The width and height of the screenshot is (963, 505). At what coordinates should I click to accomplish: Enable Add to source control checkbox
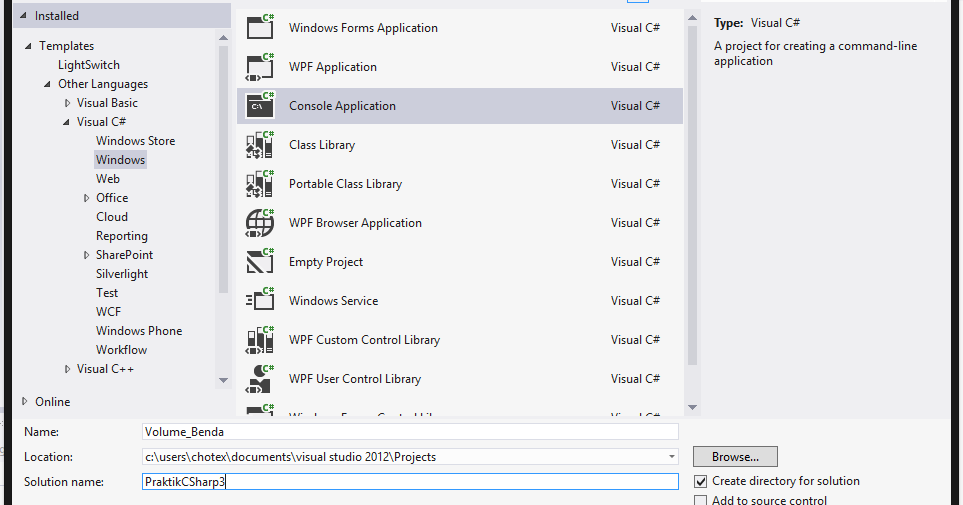pos(701,500)
